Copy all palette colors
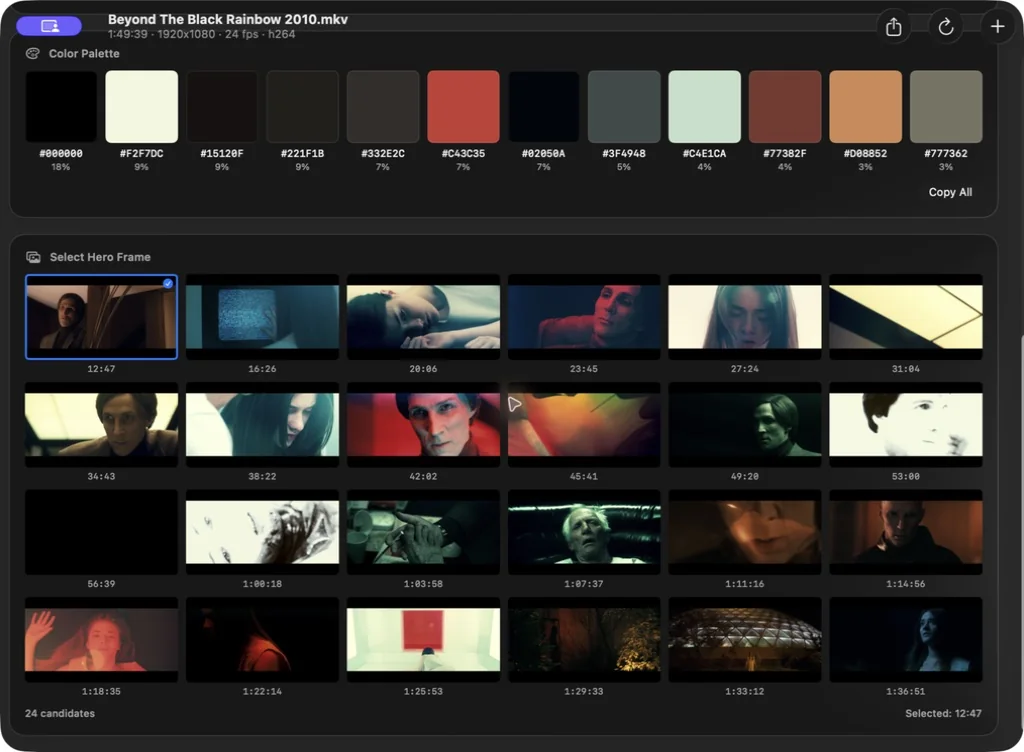Viewport: 1024px width, 752px height. click(x=950, y=192)
